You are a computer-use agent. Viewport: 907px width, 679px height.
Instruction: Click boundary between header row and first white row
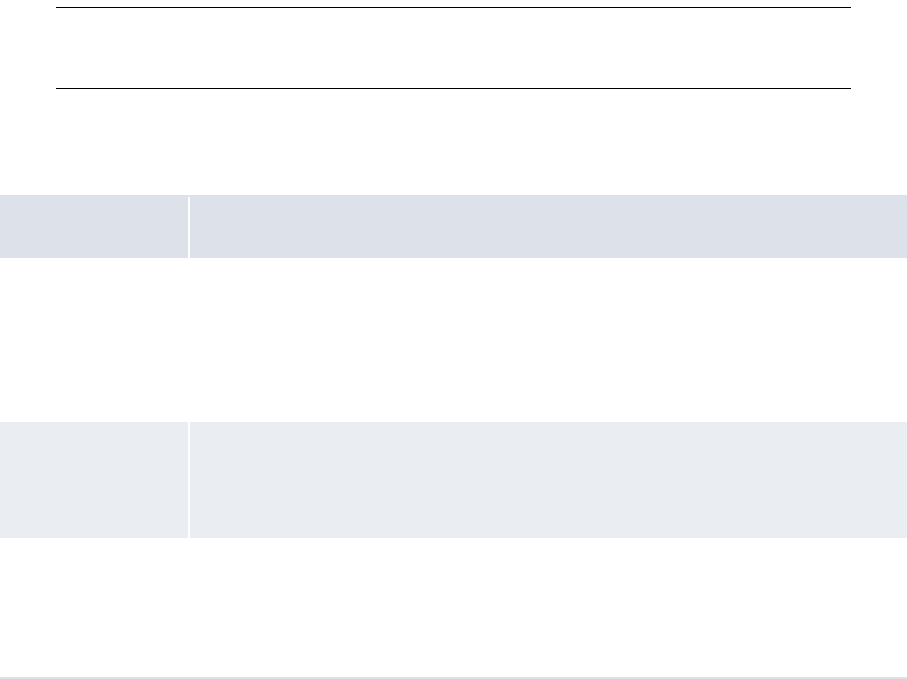click(x=454, y=258)
